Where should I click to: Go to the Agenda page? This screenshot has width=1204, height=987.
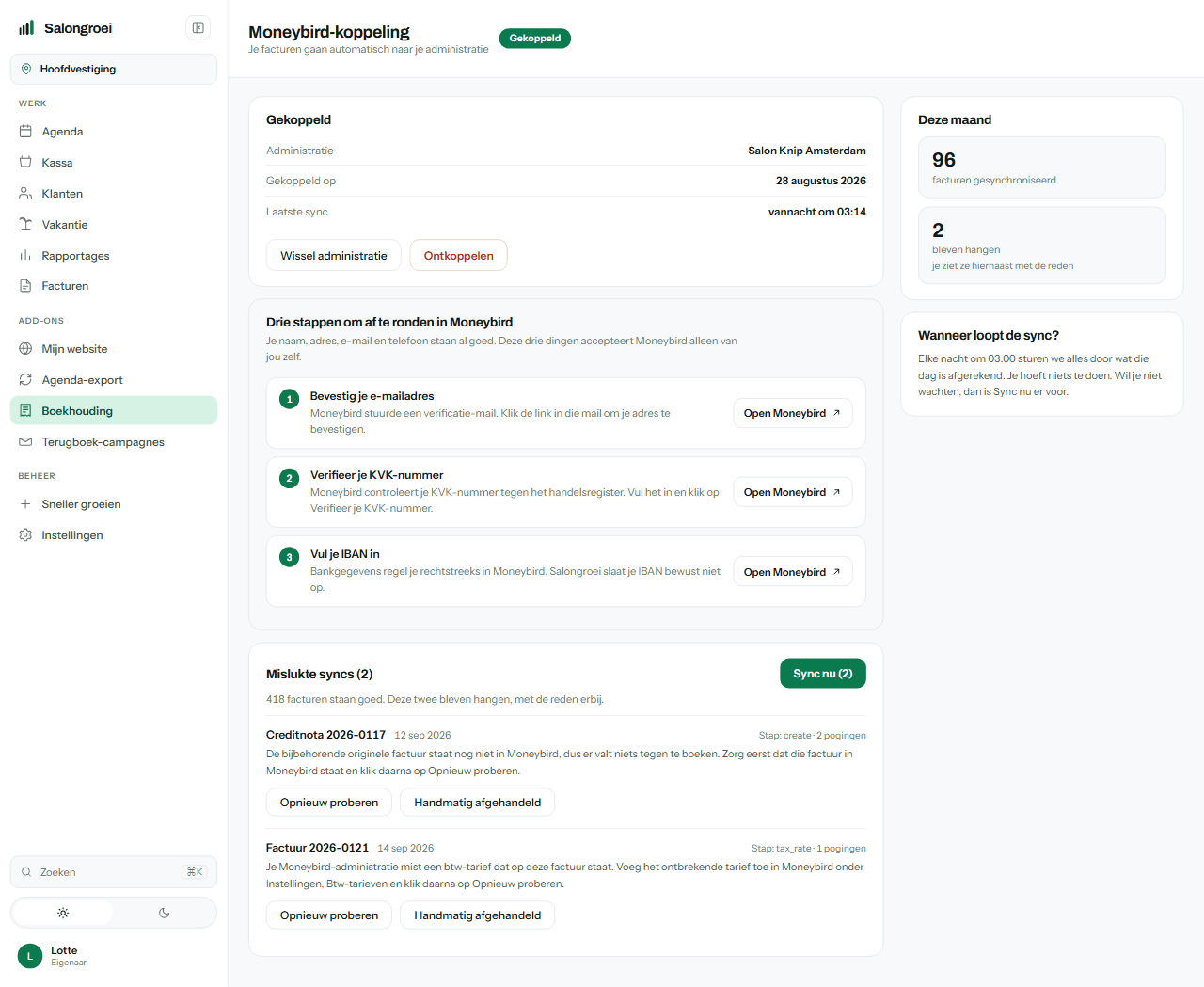114,132
